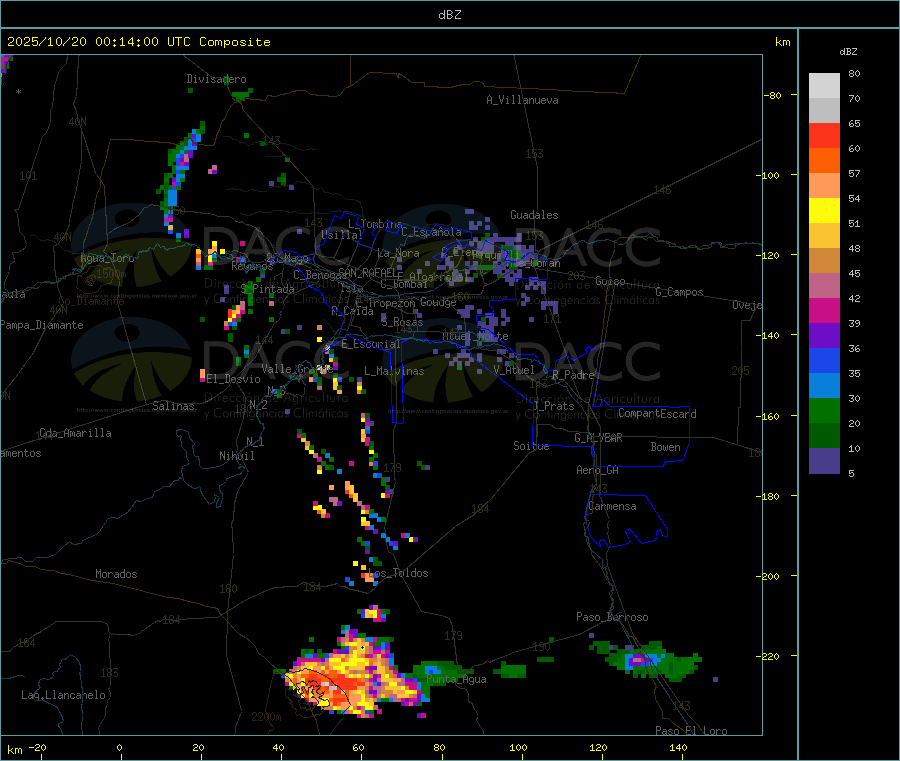Select the blue 36 dBZ legend swatch
Image resolution: width=900 pixels, height=761 pixels.
824,360
